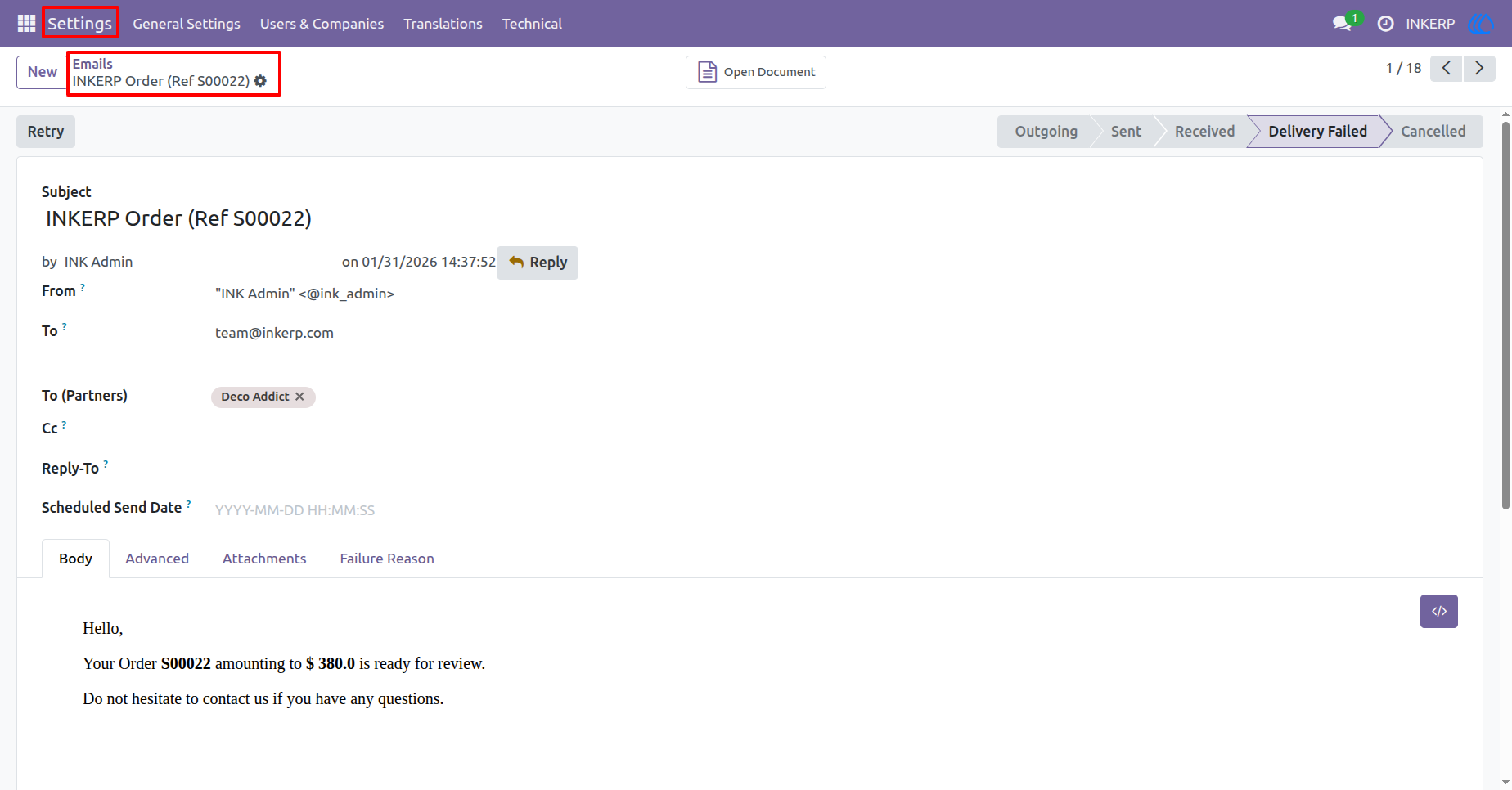Click the INK Admin author name
The height and width of the screenshot is (790, 1512).
click(x=98, y=262)
